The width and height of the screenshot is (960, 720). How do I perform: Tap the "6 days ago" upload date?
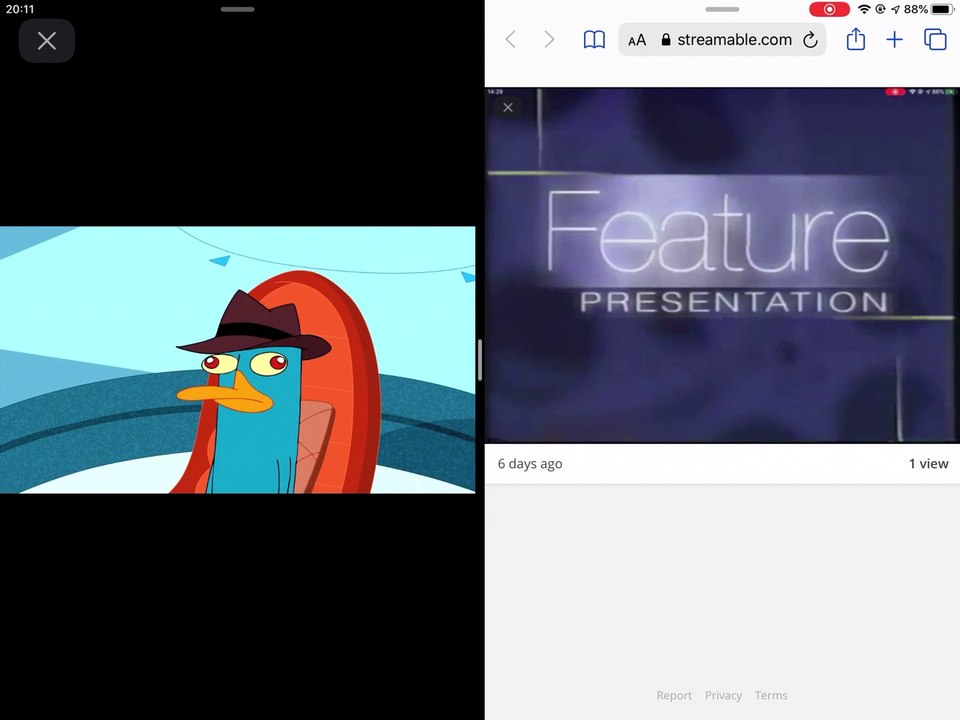point(530,464)
